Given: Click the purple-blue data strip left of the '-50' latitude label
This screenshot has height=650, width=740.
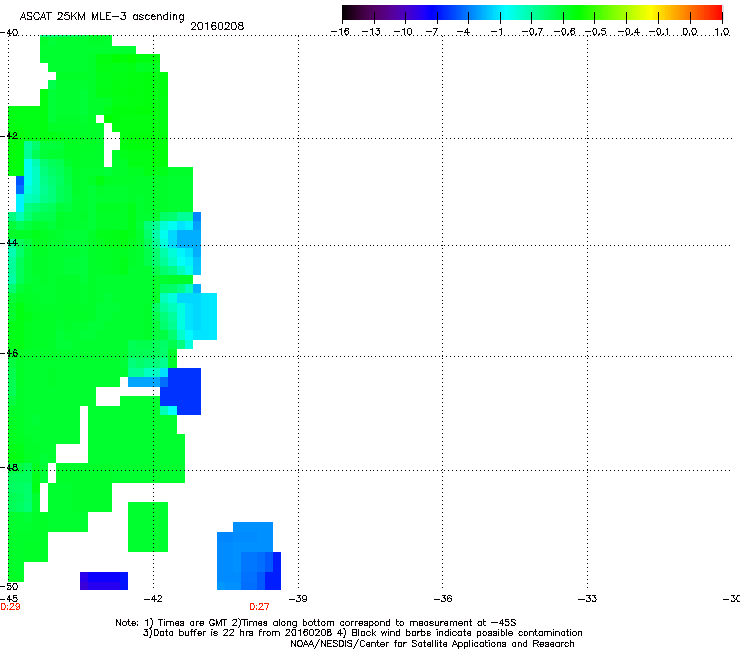Looking at the screenshot, I should pos(104,581).
